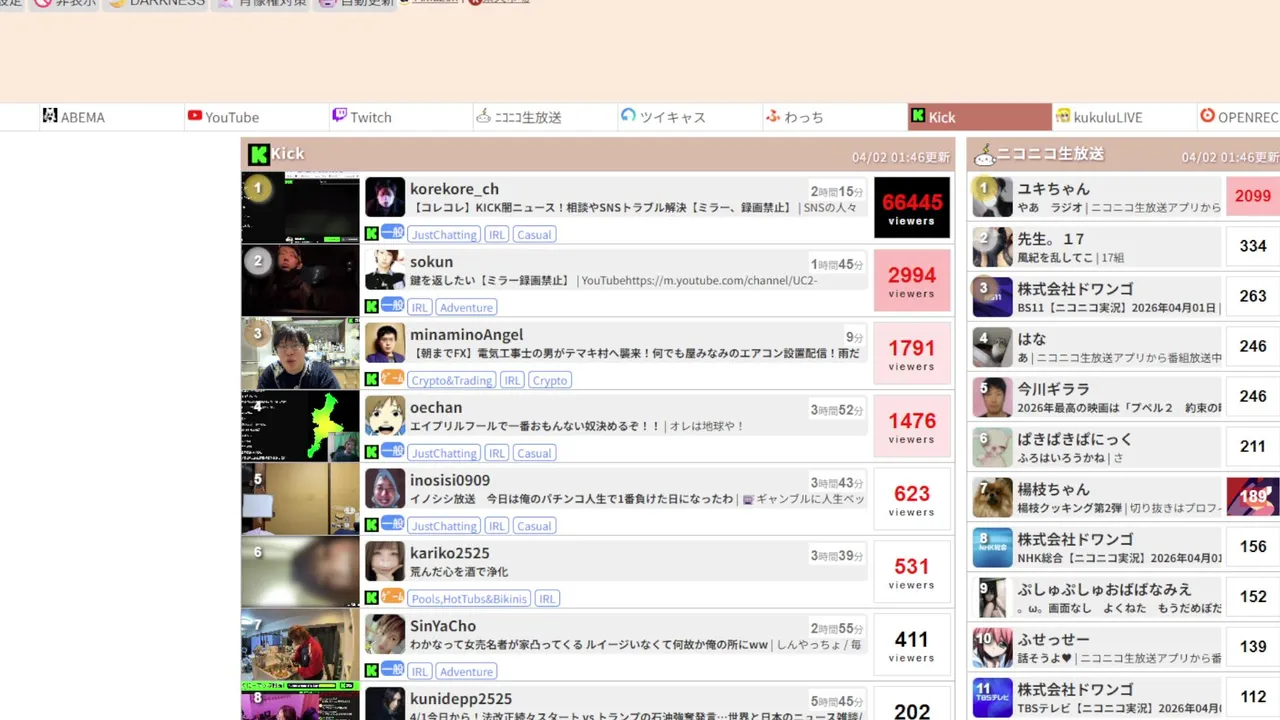1280x720 pixels.
Task: Click Kick K icon in minaminoAngel row
Action: click(371, 380)
